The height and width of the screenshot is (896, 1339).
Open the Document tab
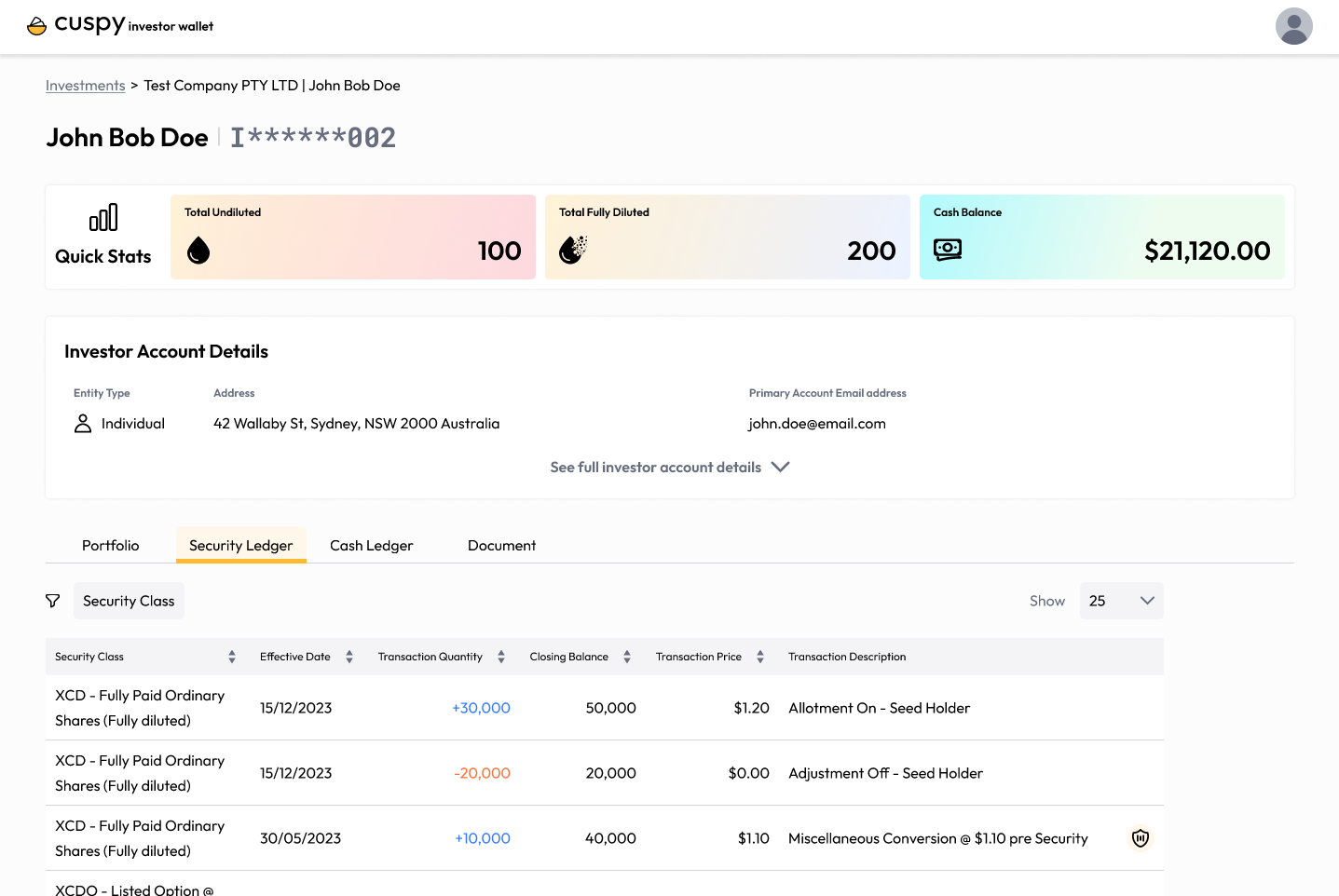point(501,545)
